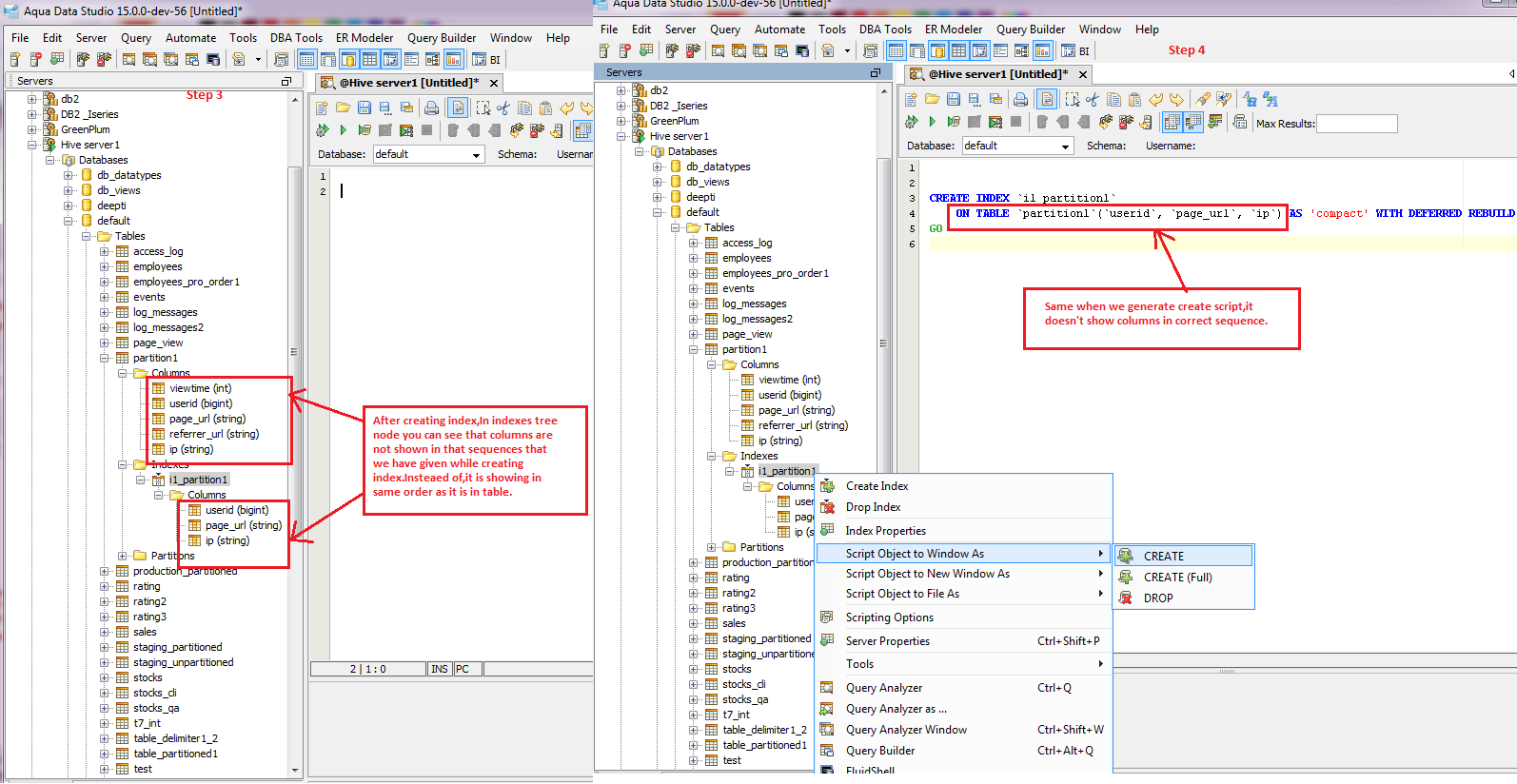Expand the stocks table in right window tree
1517x784 pixels.
click(693, 669)
